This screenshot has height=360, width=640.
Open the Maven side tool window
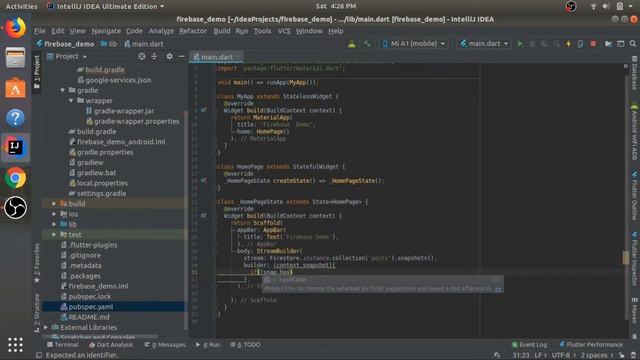[x=634, y=311]
